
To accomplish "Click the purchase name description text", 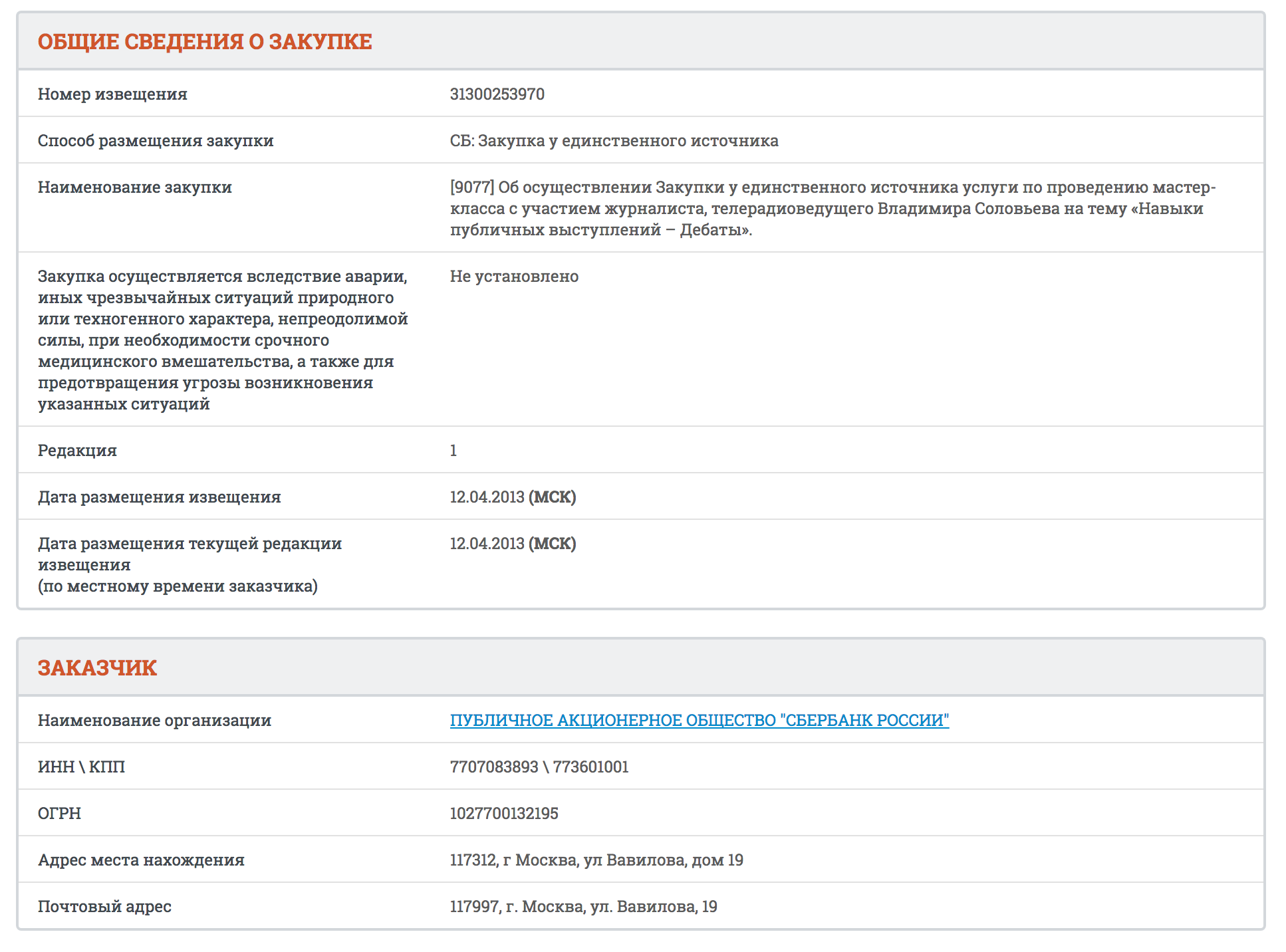I will 831,209.
